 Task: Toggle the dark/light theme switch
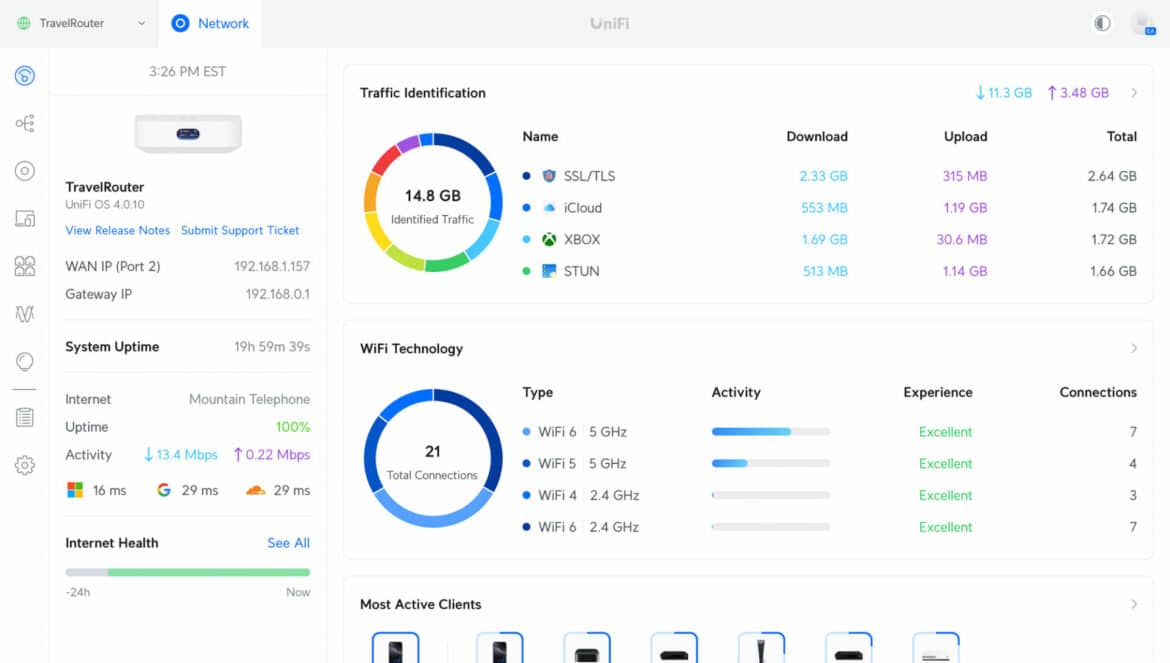click(1102, 23)
